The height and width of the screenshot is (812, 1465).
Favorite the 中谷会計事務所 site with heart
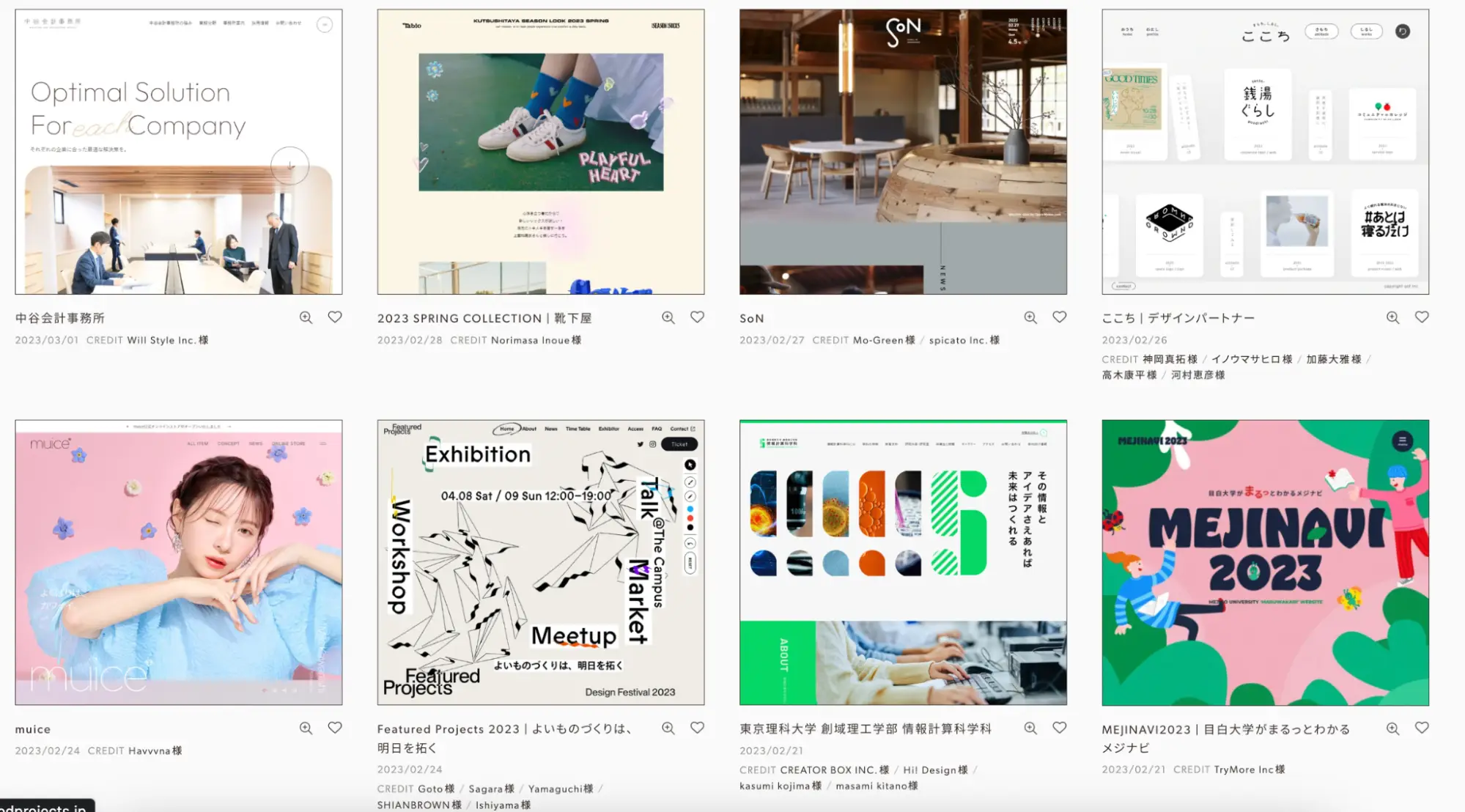click(x=335, y=317)
